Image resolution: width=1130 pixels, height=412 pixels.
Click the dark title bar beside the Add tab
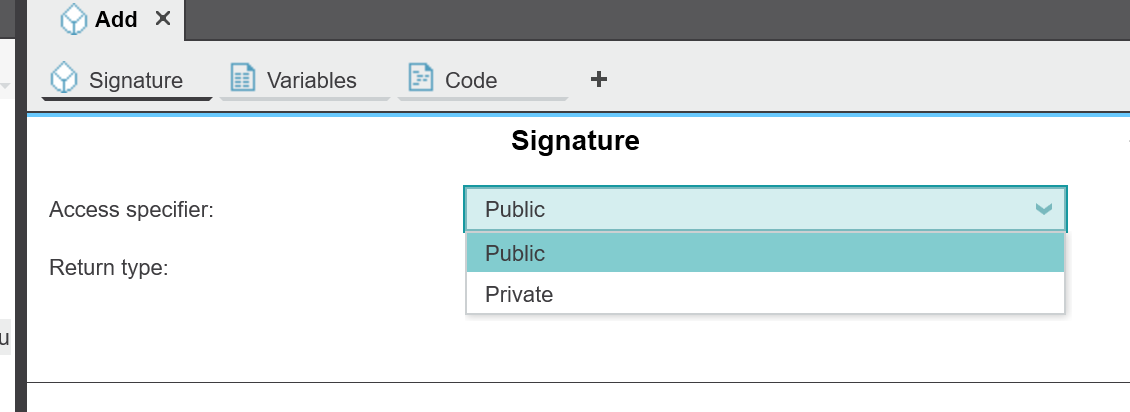[657, 19]
